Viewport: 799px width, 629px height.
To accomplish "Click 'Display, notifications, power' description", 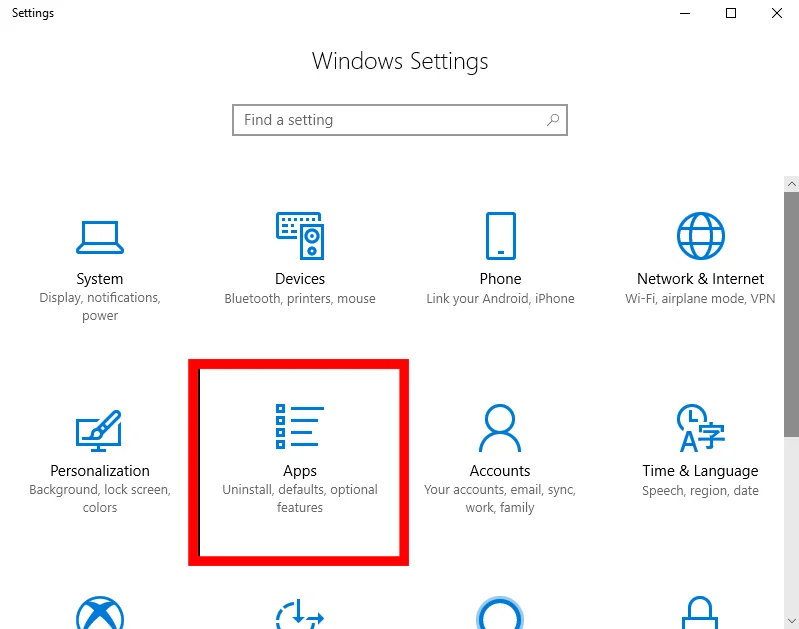I will coord(100,306).
